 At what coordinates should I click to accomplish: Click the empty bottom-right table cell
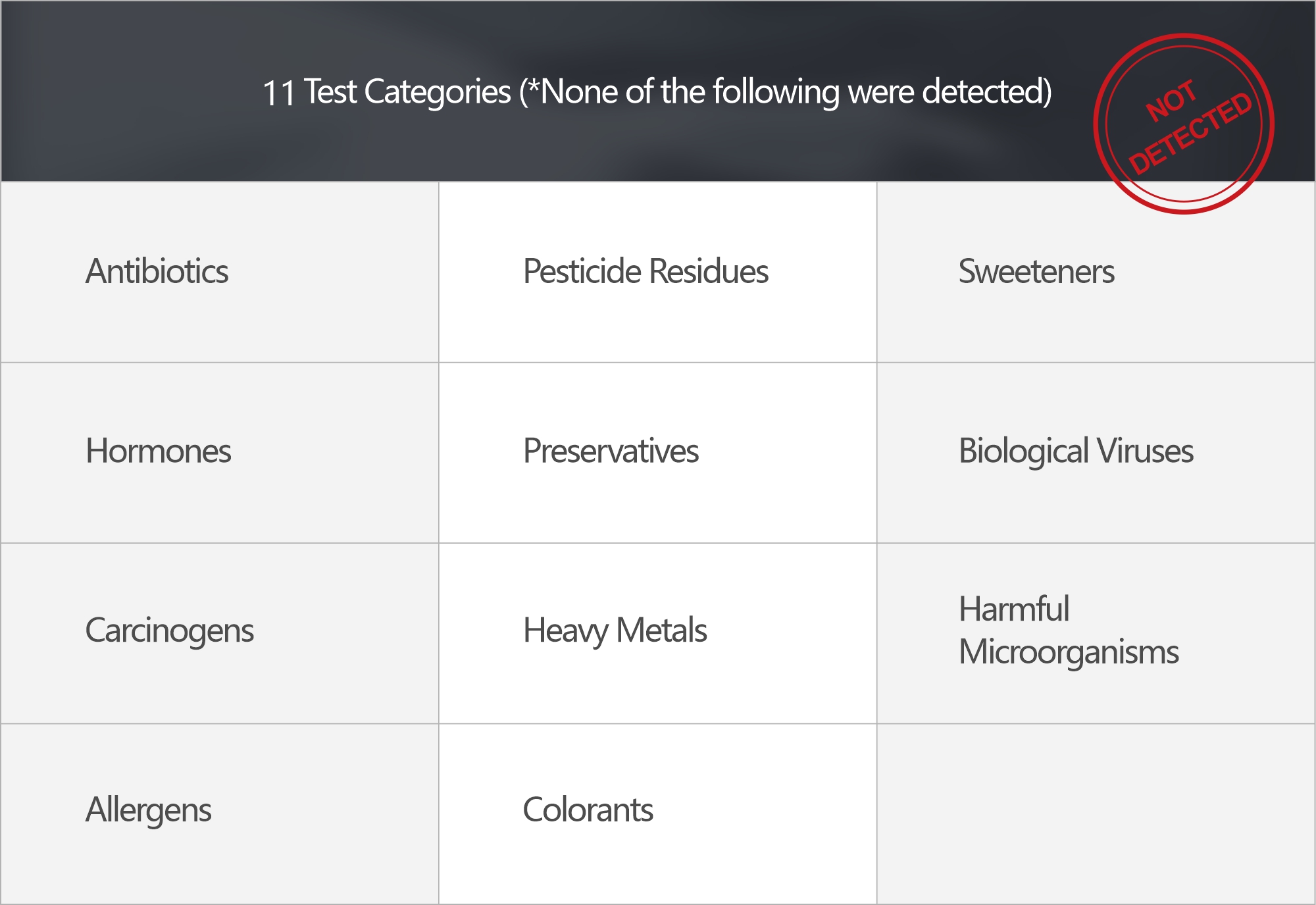click(1096, 814)
